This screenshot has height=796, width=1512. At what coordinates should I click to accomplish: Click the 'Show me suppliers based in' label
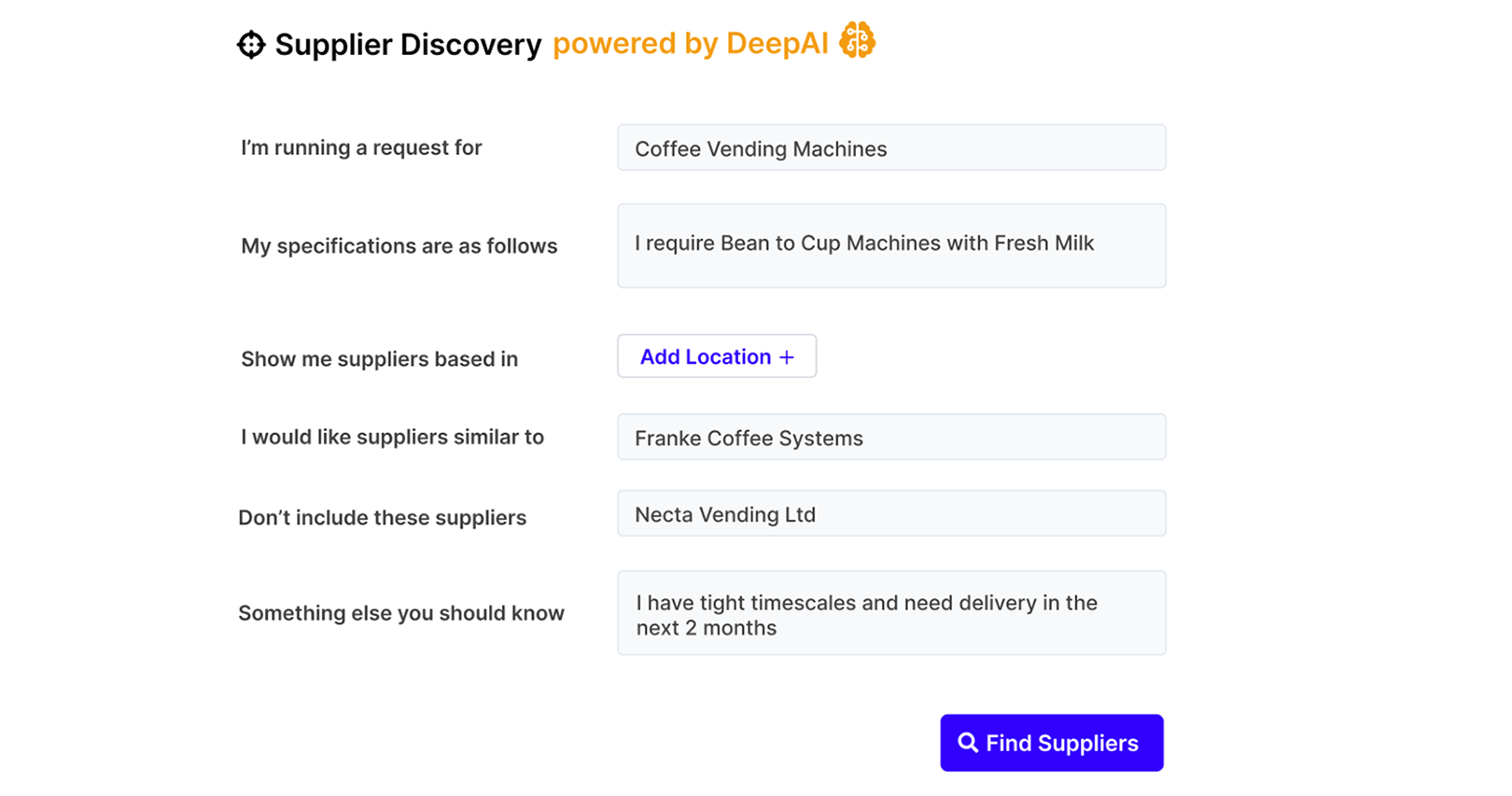coord(379,358)
